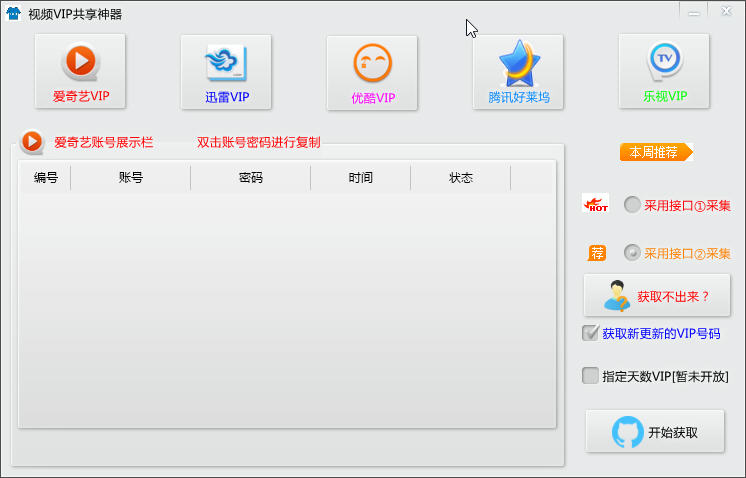The image size is (746, 478).
Task: Choose the 乐视VIP TV icon
Action: 664,71
